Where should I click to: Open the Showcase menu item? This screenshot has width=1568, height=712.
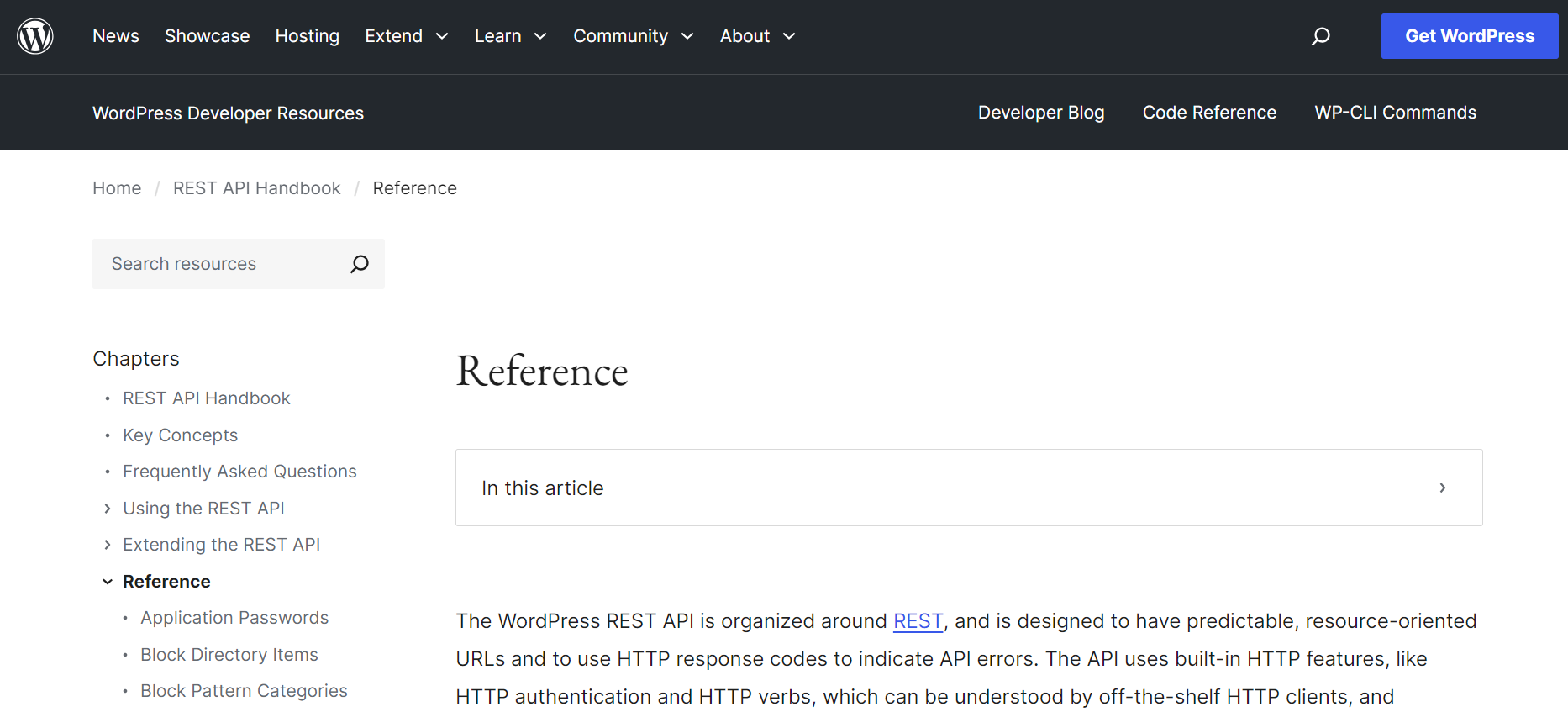[x=207, y=36]
